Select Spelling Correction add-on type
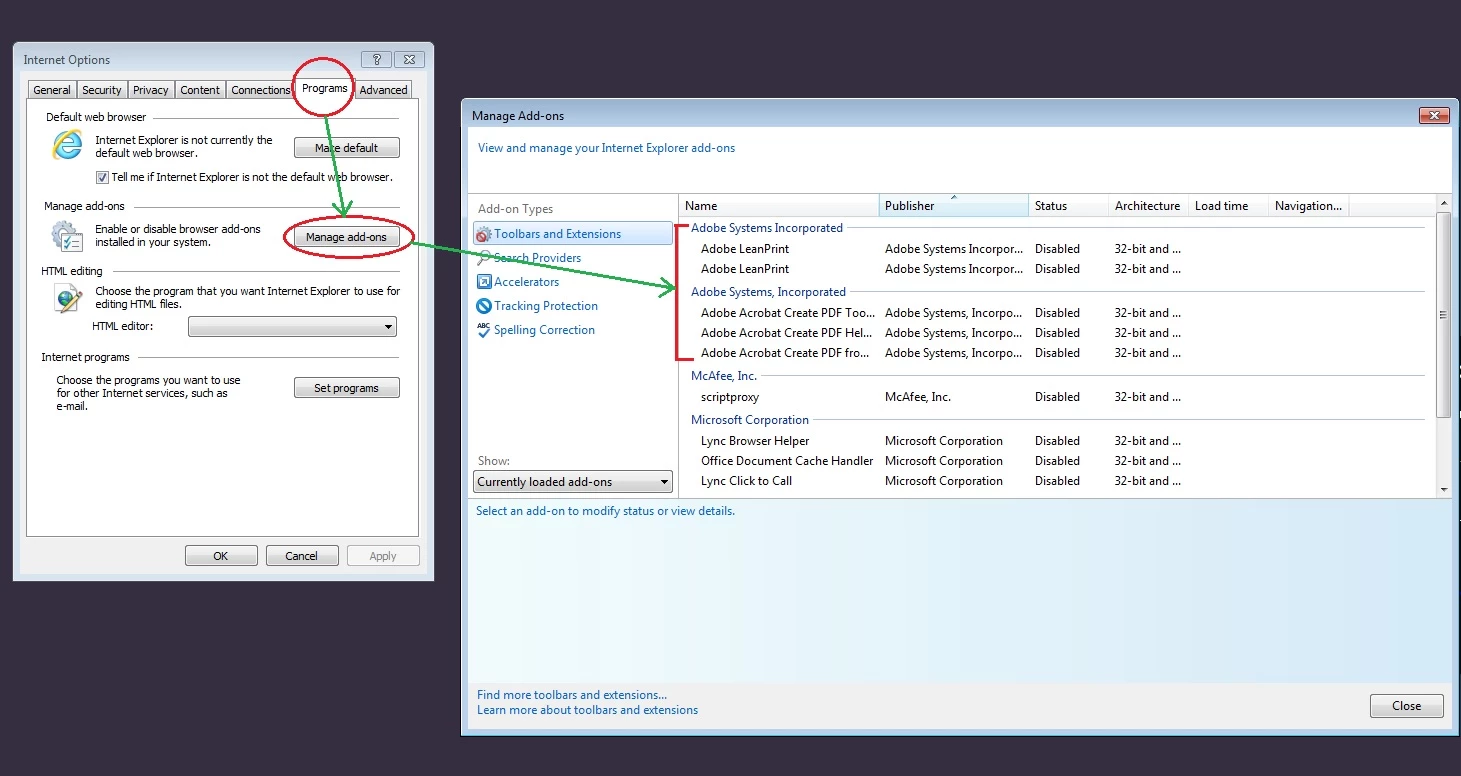The image size is (1461, 776). click(573, 330)
